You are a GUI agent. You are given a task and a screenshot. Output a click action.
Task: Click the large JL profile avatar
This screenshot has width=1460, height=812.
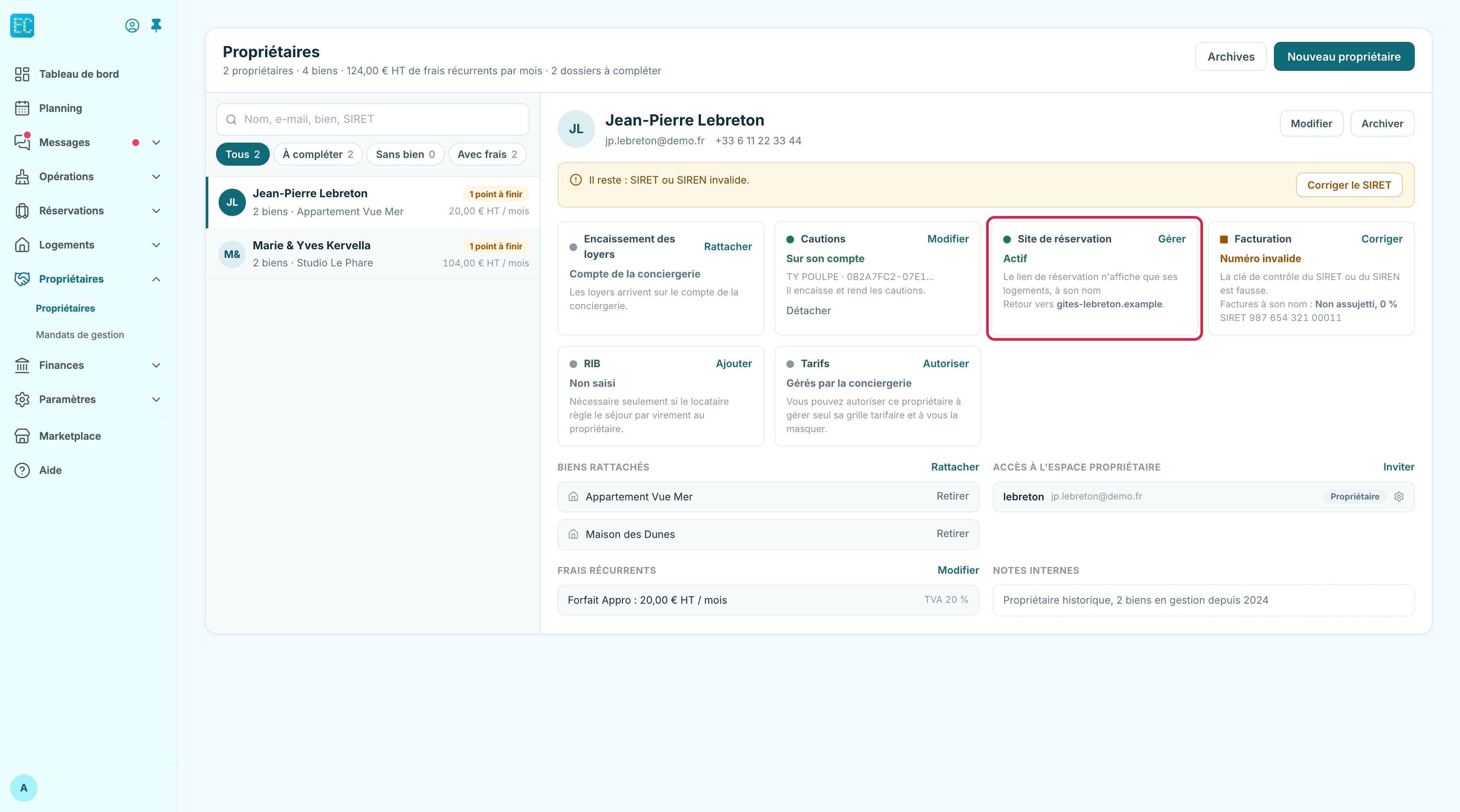click(x=576, y=129)
